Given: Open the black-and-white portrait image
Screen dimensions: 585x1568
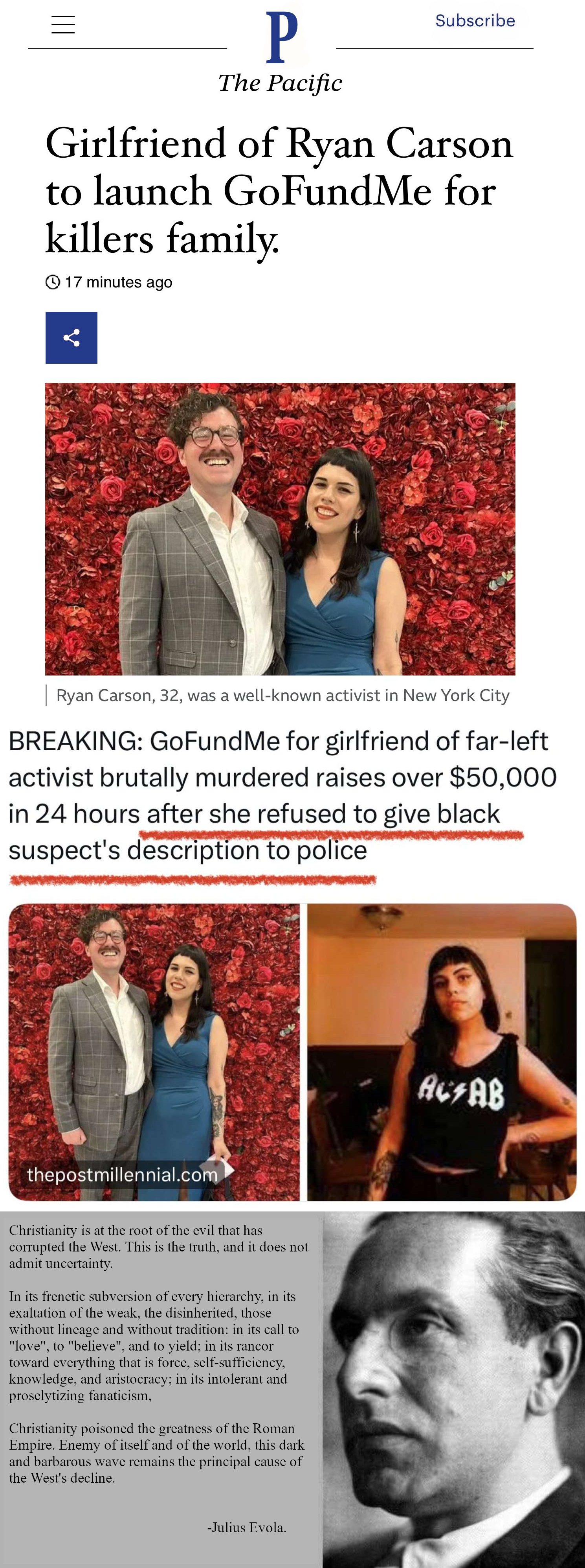Looking at the screenshot, I should tap(454, 1389).
